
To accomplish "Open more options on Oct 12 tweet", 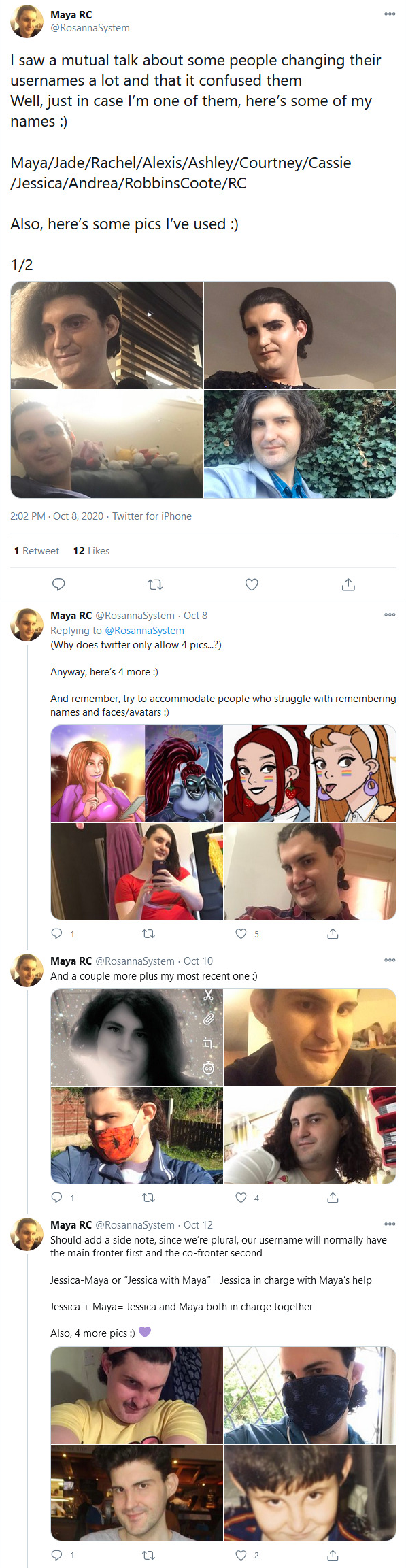I will click(390, 1224).
